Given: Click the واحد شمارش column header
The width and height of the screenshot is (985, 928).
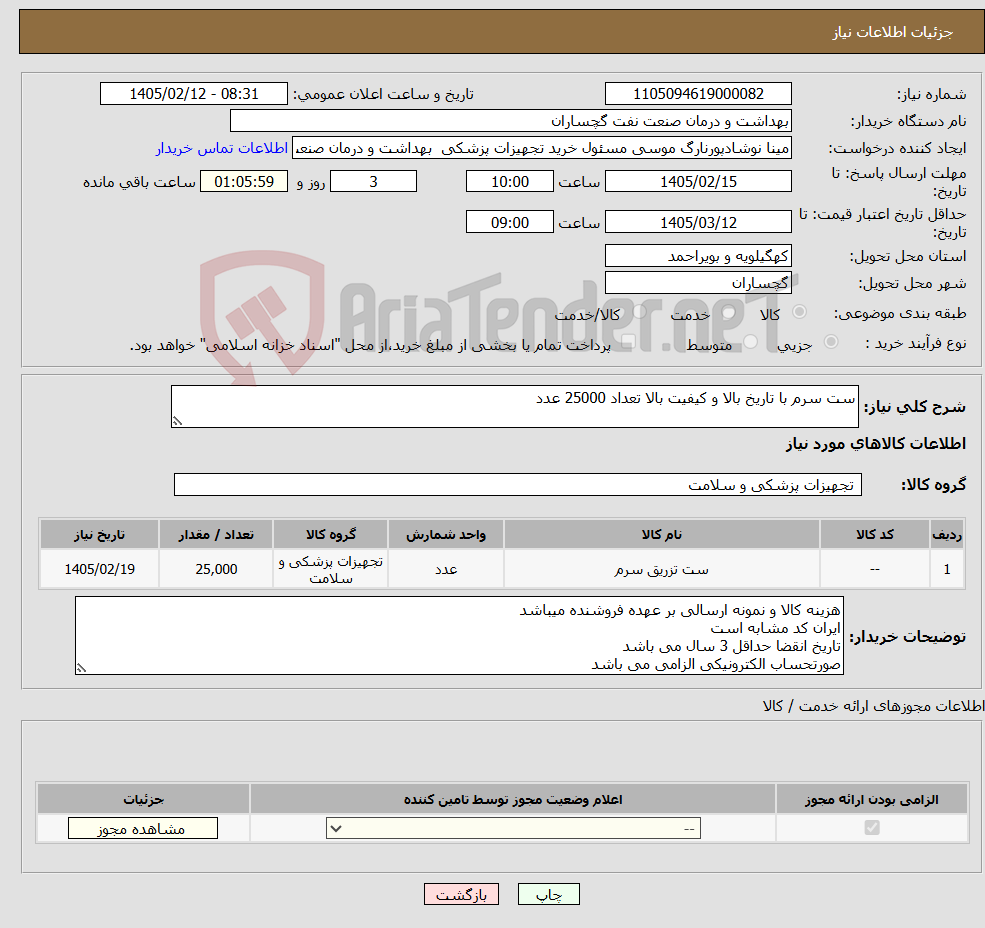Looking at the screenshot, I should coord(445,535).
